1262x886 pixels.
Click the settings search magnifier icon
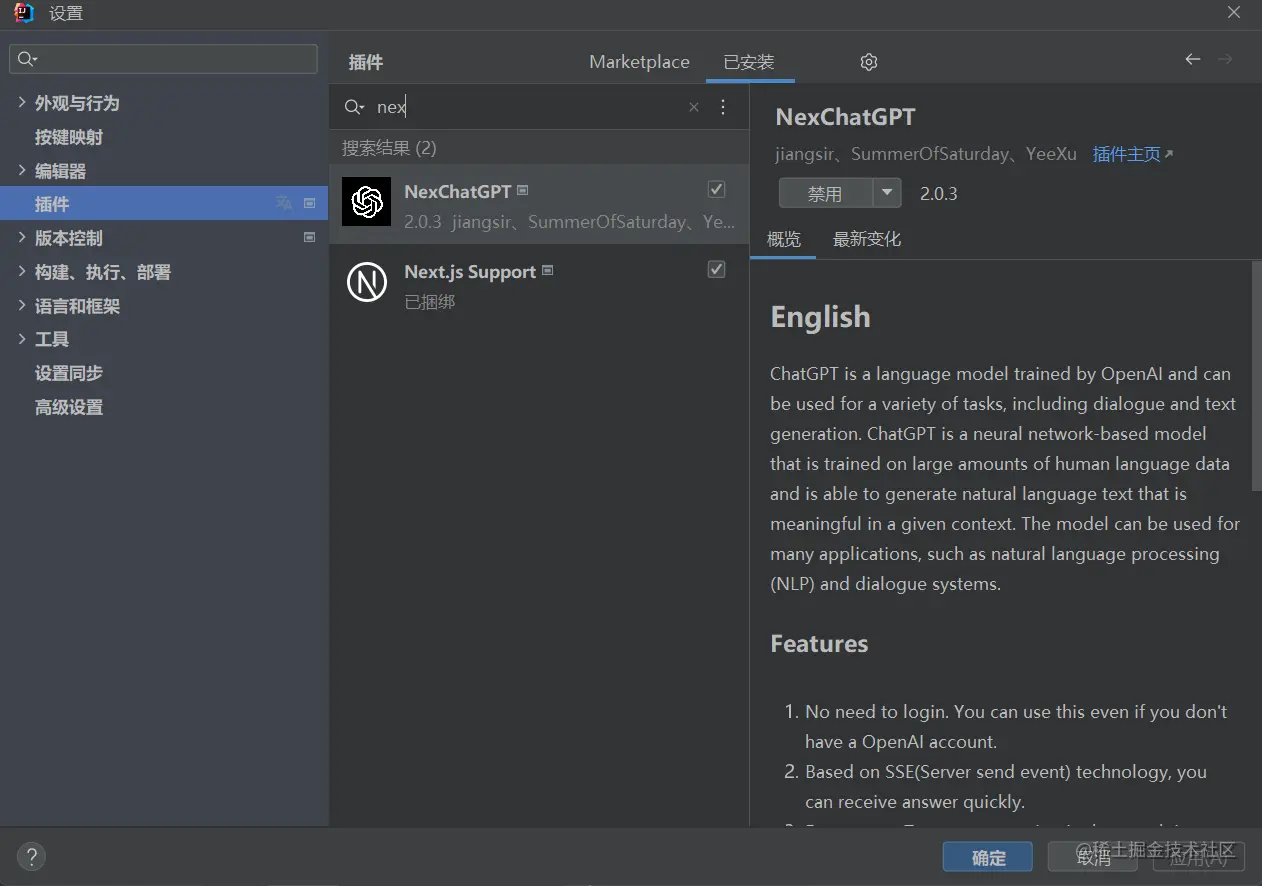27,60
